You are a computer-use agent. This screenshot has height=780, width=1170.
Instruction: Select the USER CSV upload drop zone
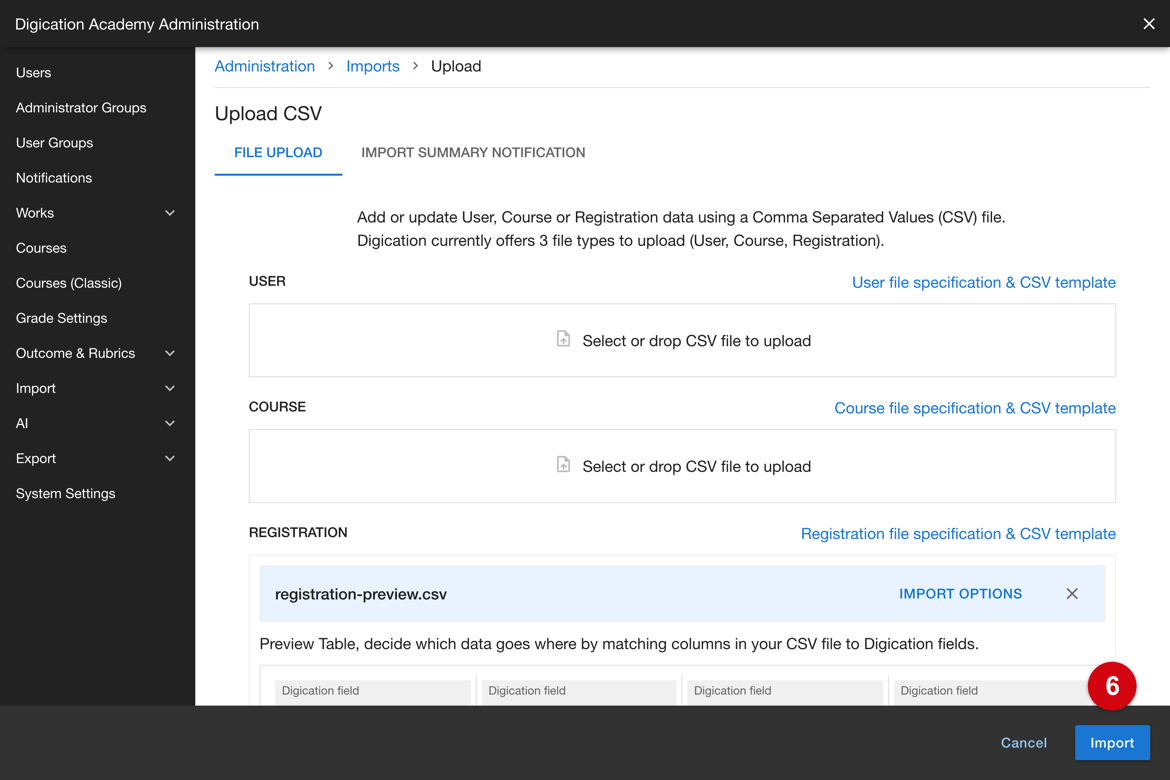[682, 340]
